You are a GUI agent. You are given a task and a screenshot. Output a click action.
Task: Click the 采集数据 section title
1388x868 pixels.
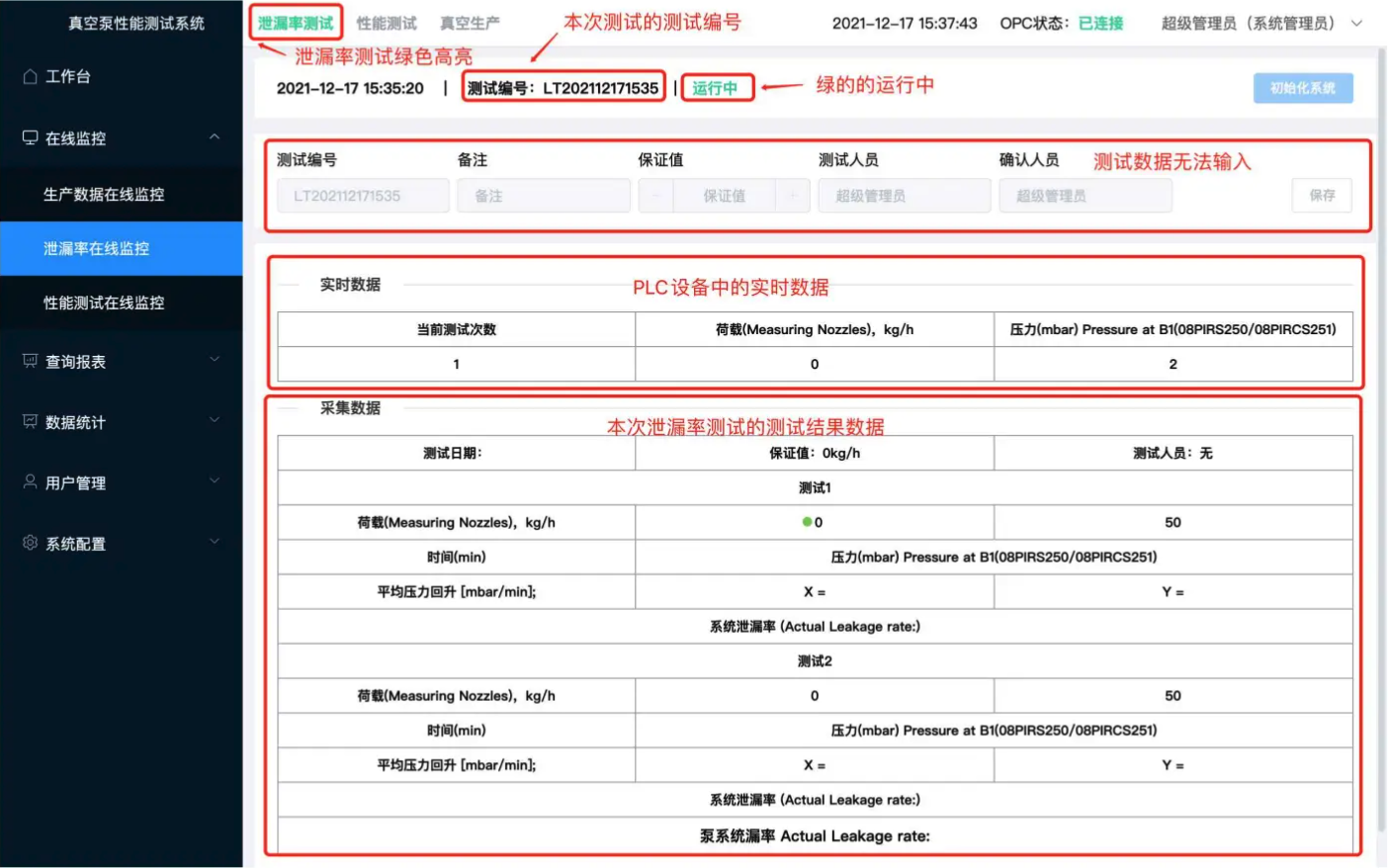(x=350, y=407)
